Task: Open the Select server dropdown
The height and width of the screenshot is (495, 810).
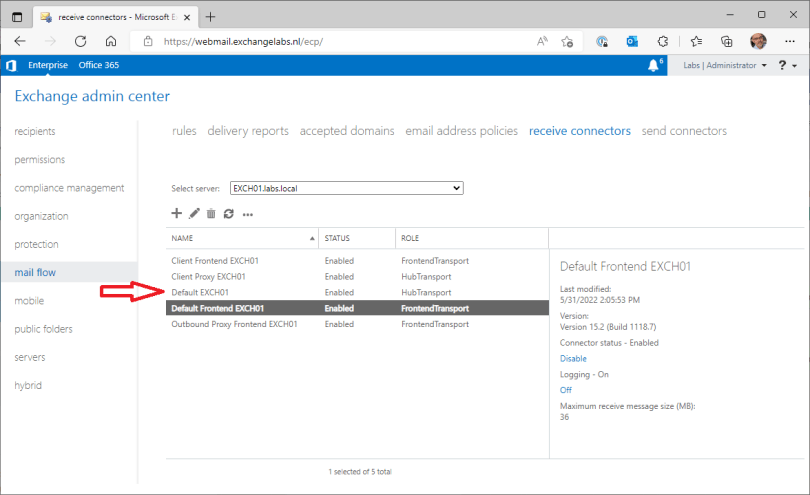Action: (x=346, y=188)
